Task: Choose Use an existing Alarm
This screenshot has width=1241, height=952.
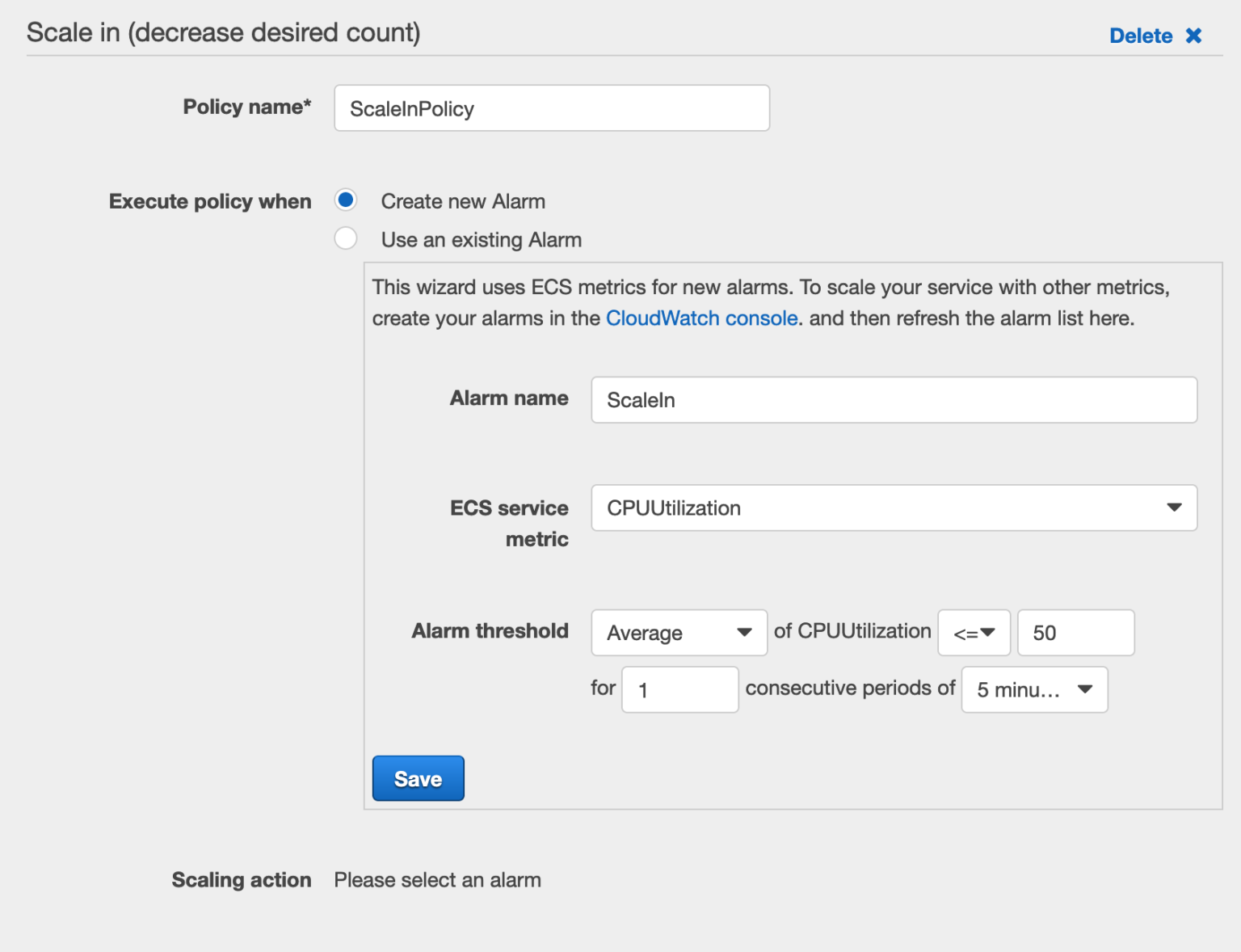Action: tap(345, 238)
